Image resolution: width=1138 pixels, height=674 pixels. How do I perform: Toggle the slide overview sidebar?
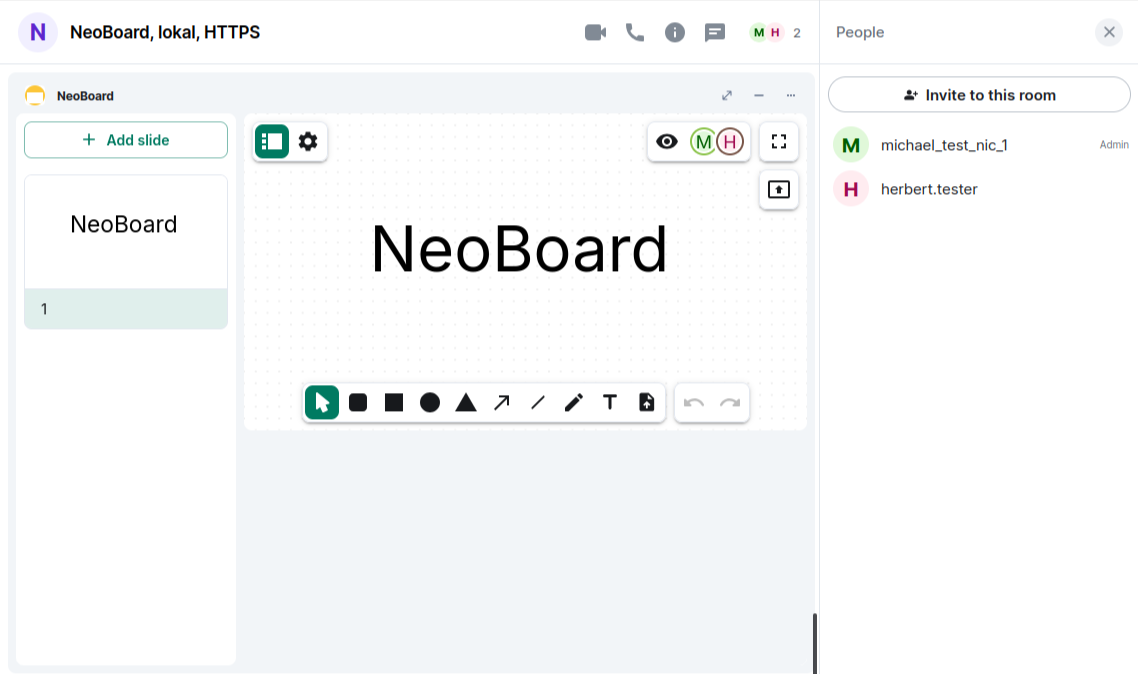272,142
